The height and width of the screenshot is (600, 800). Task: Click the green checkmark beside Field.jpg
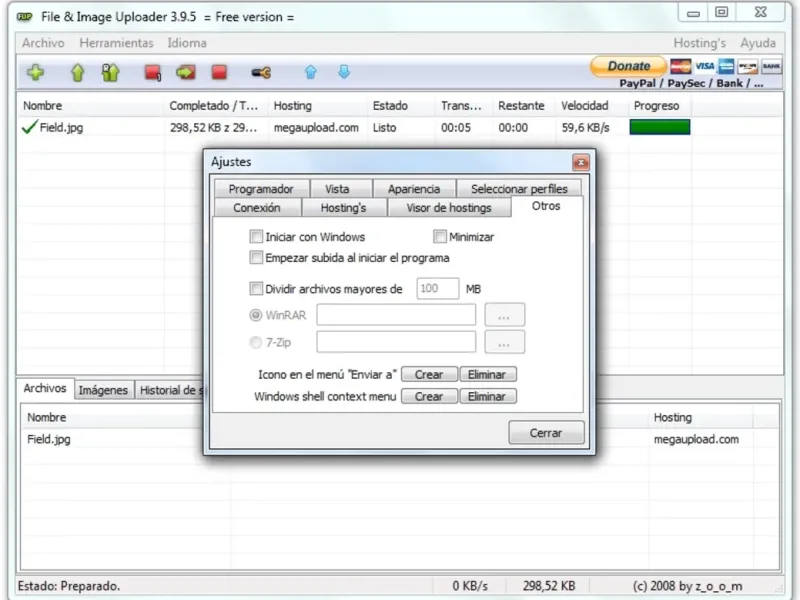pos(30,127)
